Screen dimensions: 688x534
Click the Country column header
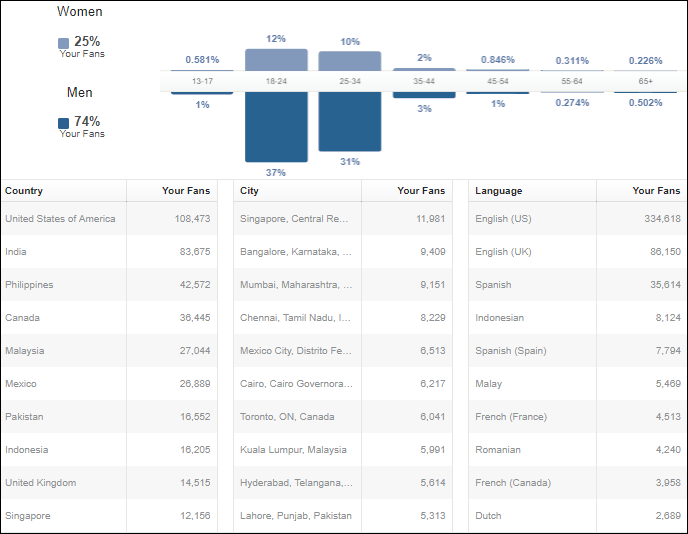24,191
